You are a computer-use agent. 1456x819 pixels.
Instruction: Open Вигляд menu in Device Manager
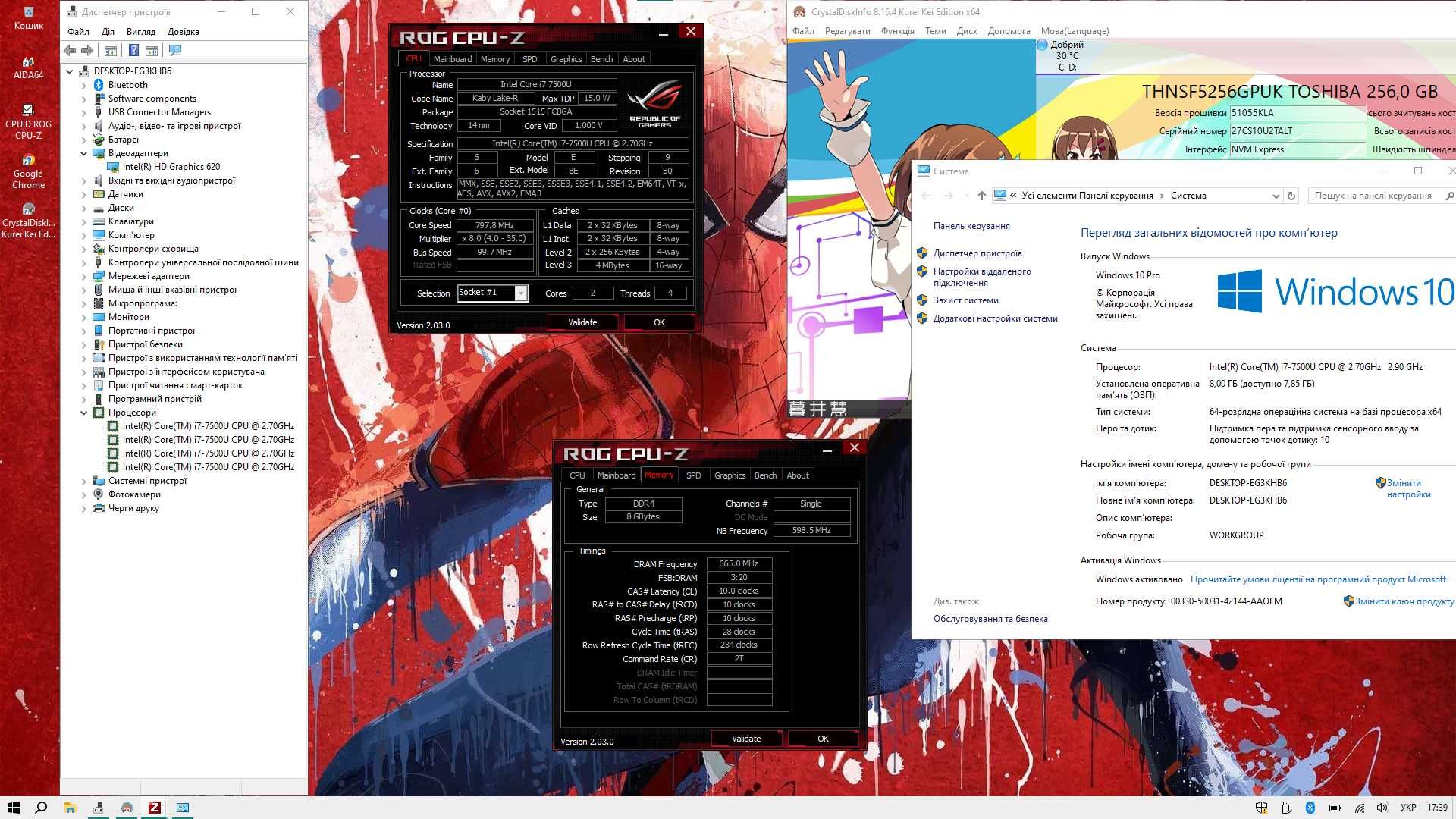pyautogui.click(x=141, y=32)
